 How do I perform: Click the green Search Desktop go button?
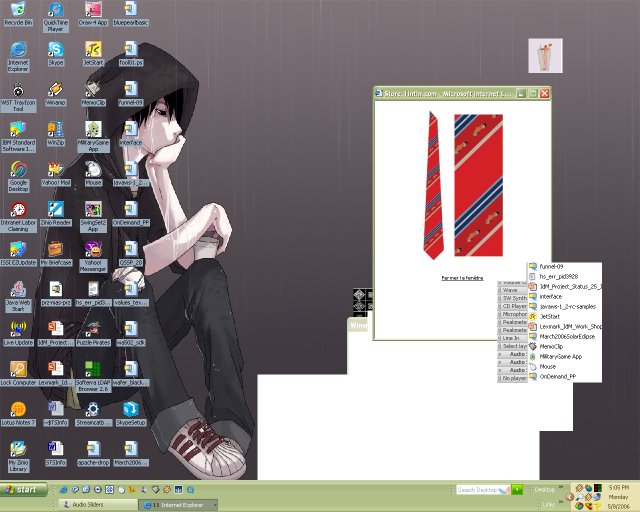pyautogui.click(x=517, y=490)
